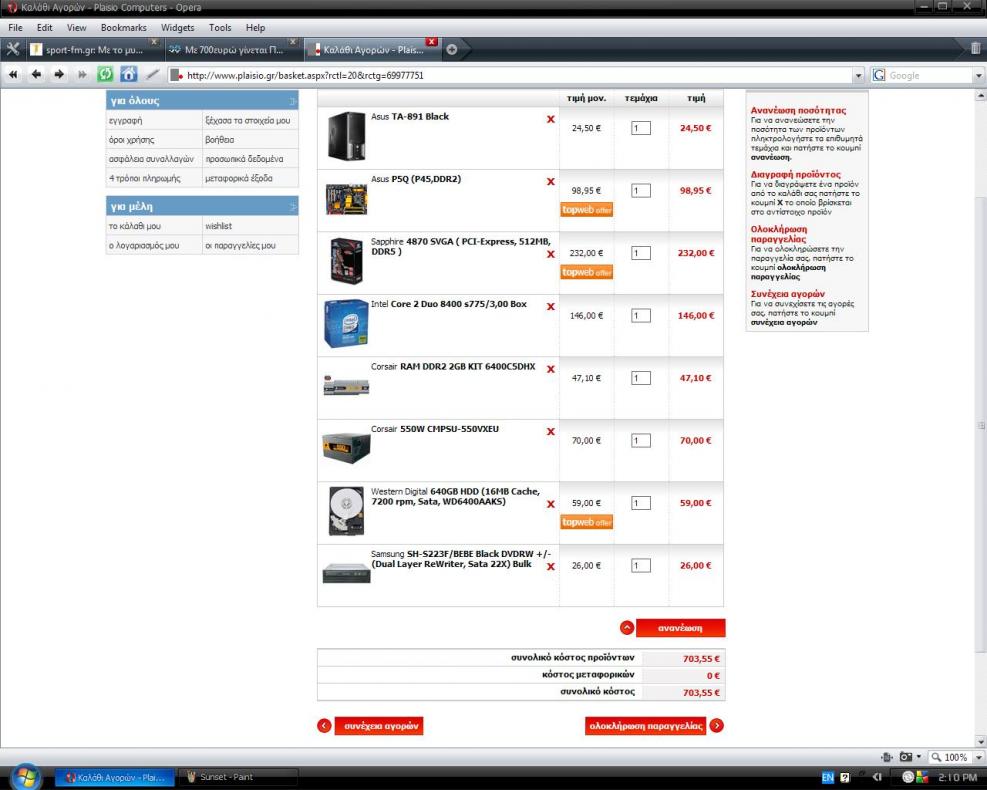Click quantity field for Samsung DVDRW
Image resolution: width=987 pixels, height=790 pixels.
[x=641, y=565]
